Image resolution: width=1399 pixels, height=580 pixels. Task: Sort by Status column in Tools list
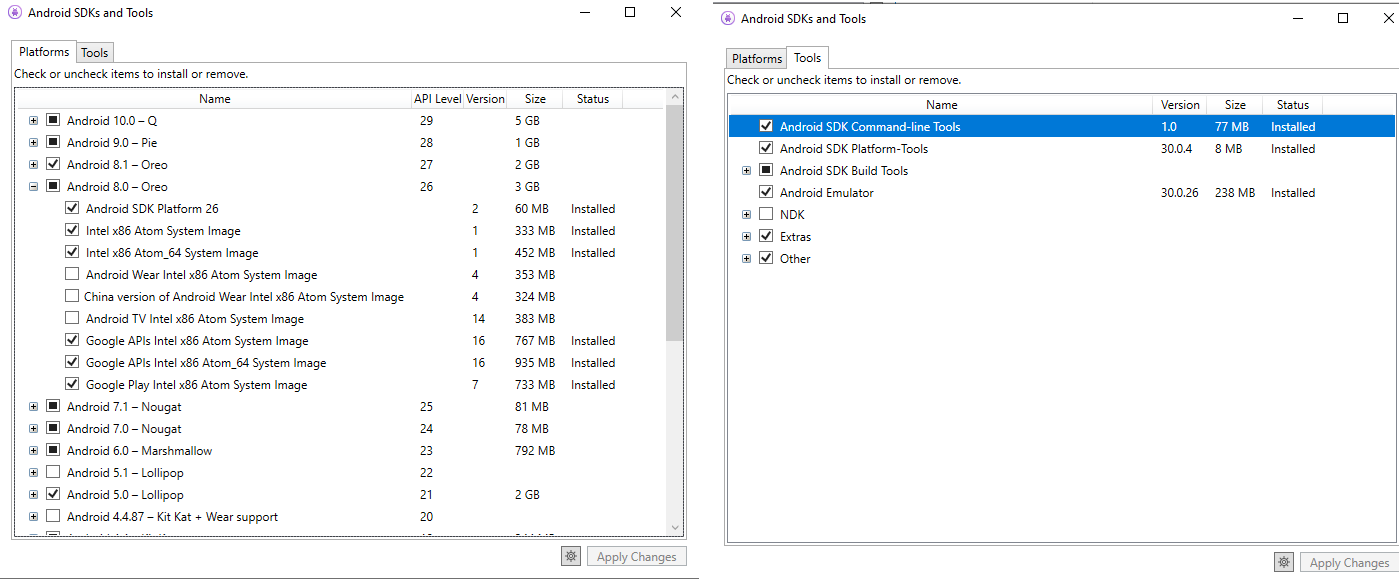1292,105
